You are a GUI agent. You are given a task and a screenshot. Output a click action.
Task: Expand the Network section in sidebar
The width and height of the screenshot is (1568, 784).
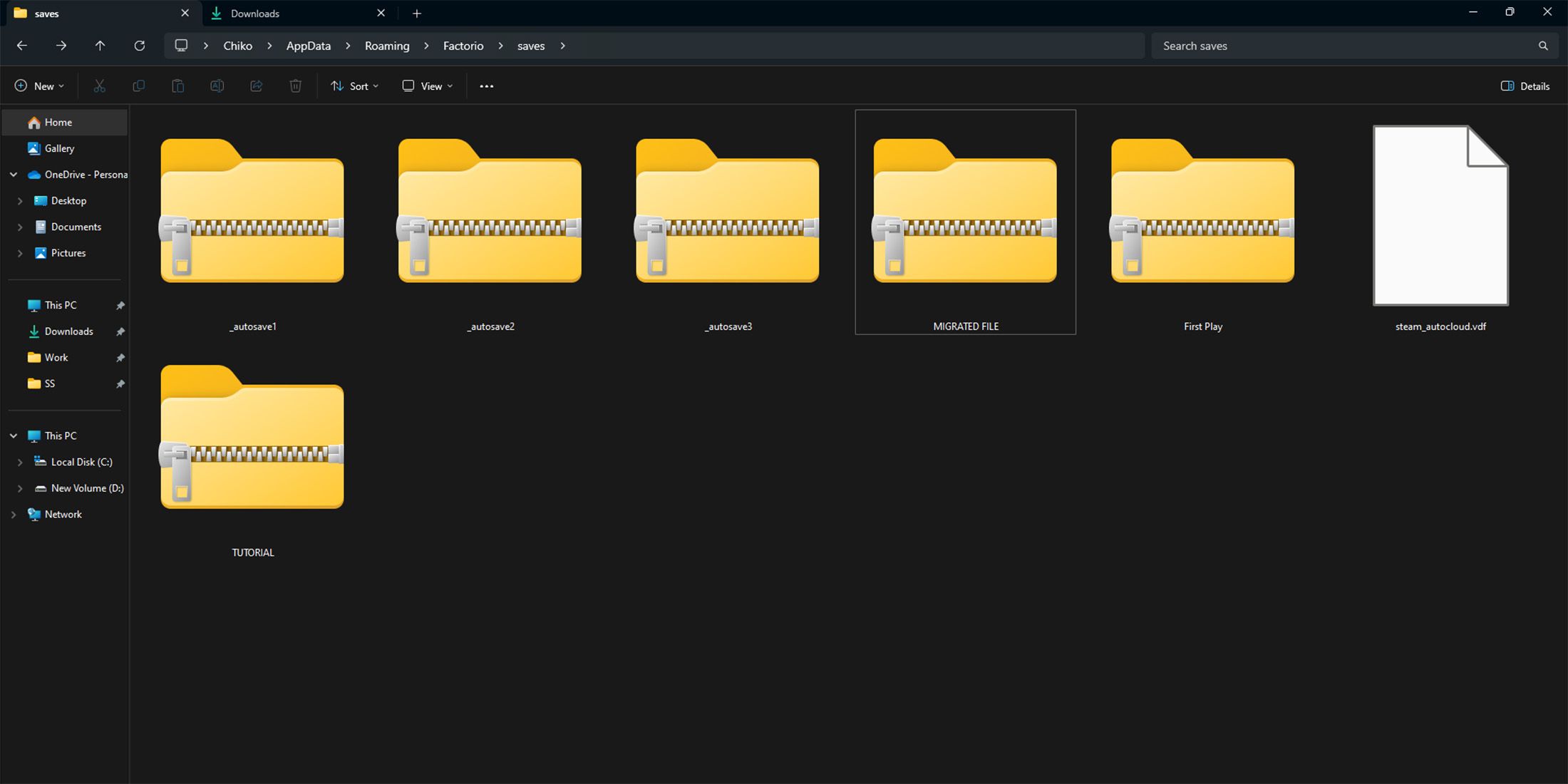pyautogui.click(x=14, y=514)
